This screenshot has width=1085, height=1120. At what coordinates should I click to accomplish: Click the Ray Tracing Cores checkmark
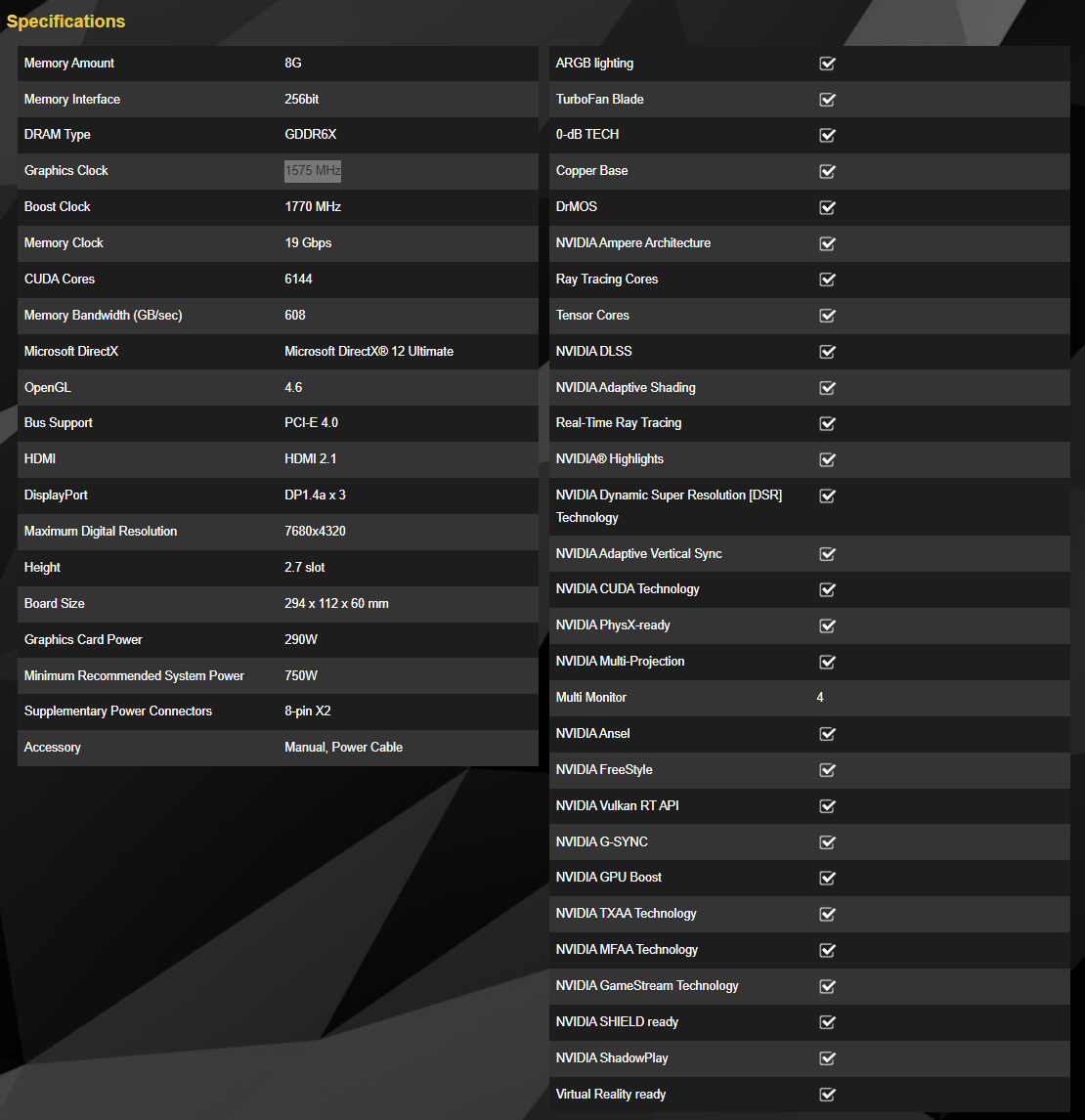[827, 280]
